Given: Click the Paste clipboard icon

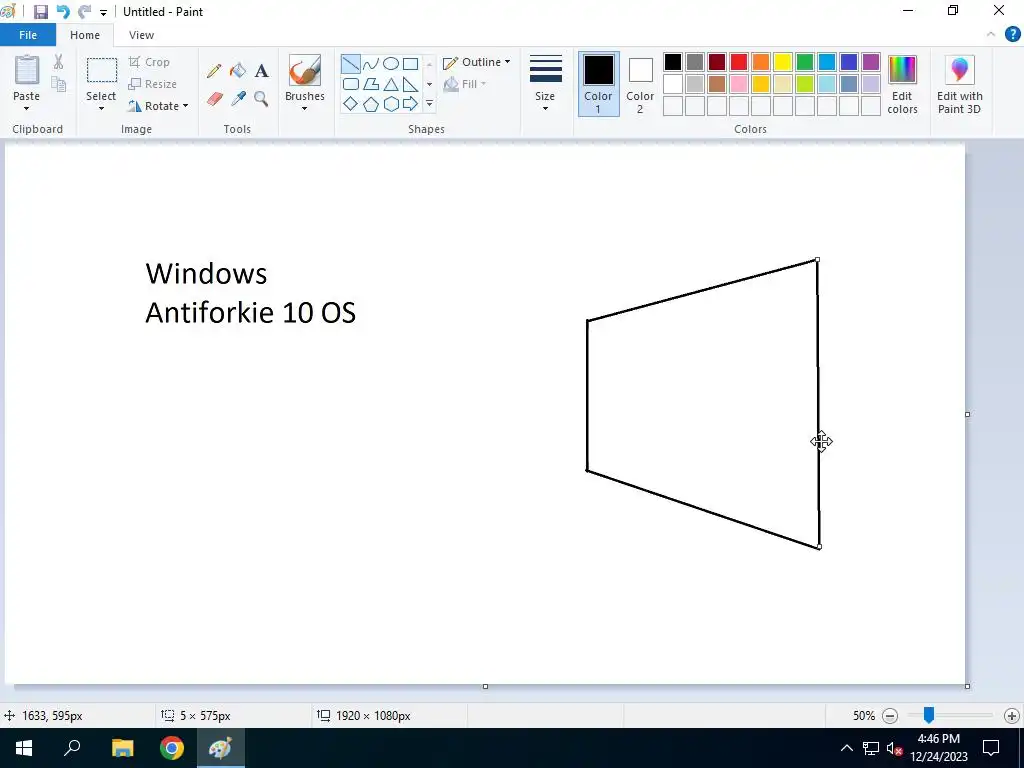Looking at the screenshot, I should (27, 70).
